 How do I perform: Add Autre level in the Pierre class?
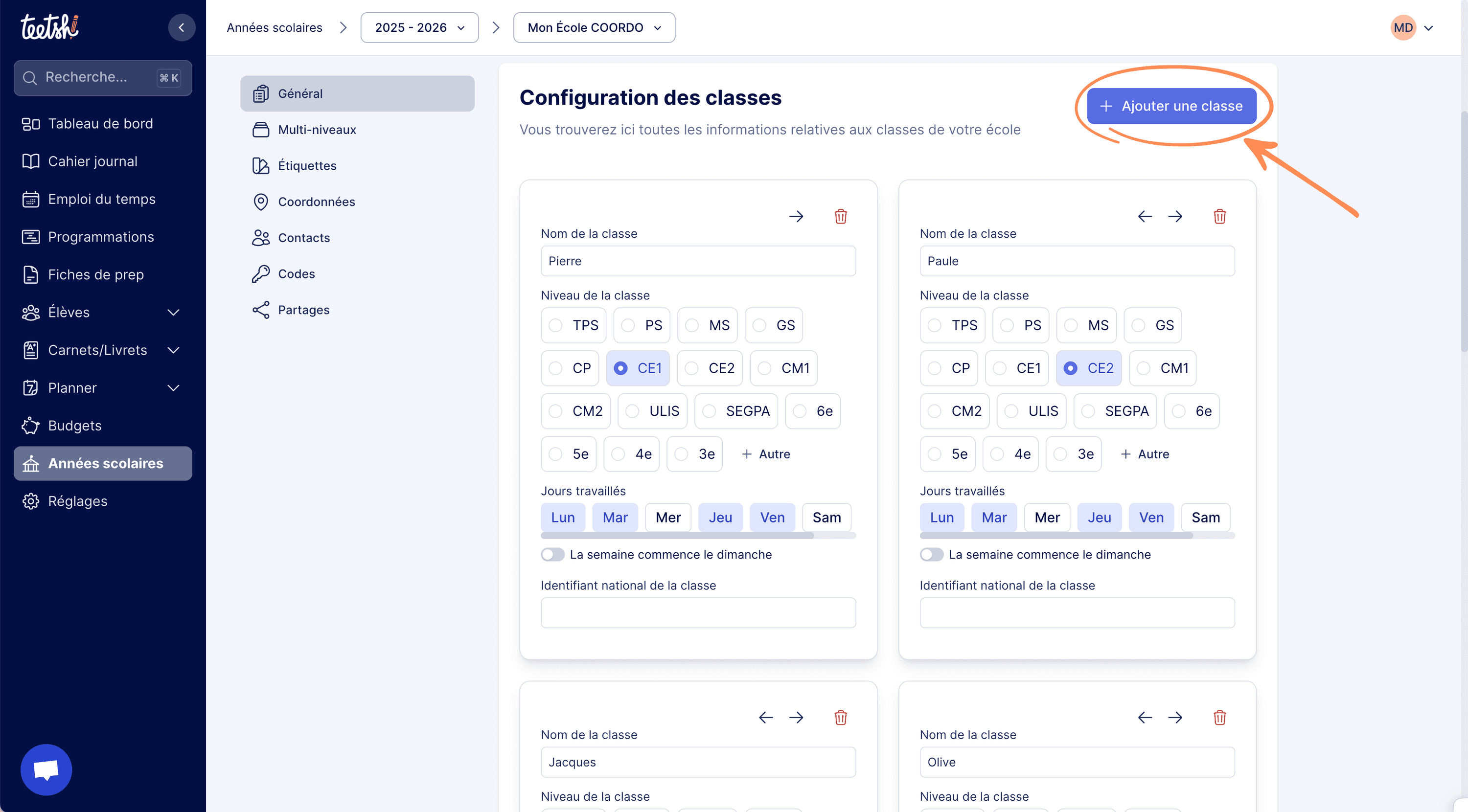pos(765,454)
